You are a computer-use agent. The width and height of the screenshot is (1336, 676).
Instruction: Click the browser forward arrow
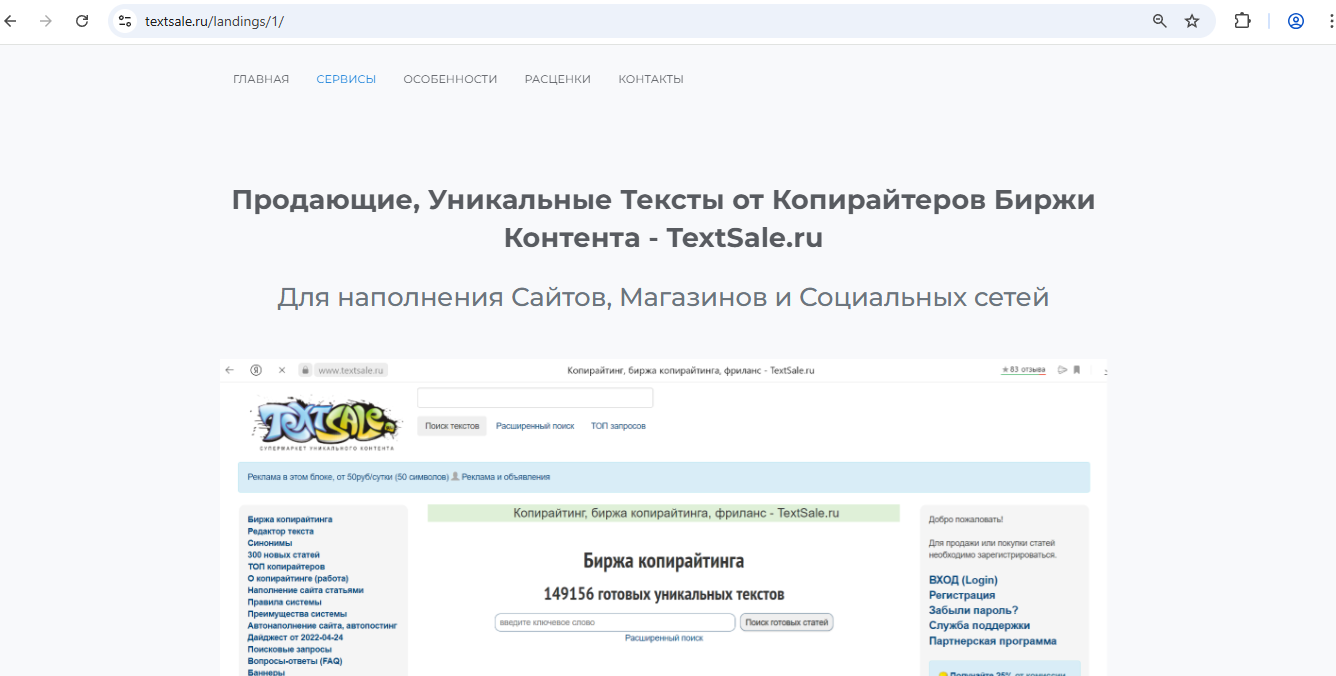click(46, 21)
